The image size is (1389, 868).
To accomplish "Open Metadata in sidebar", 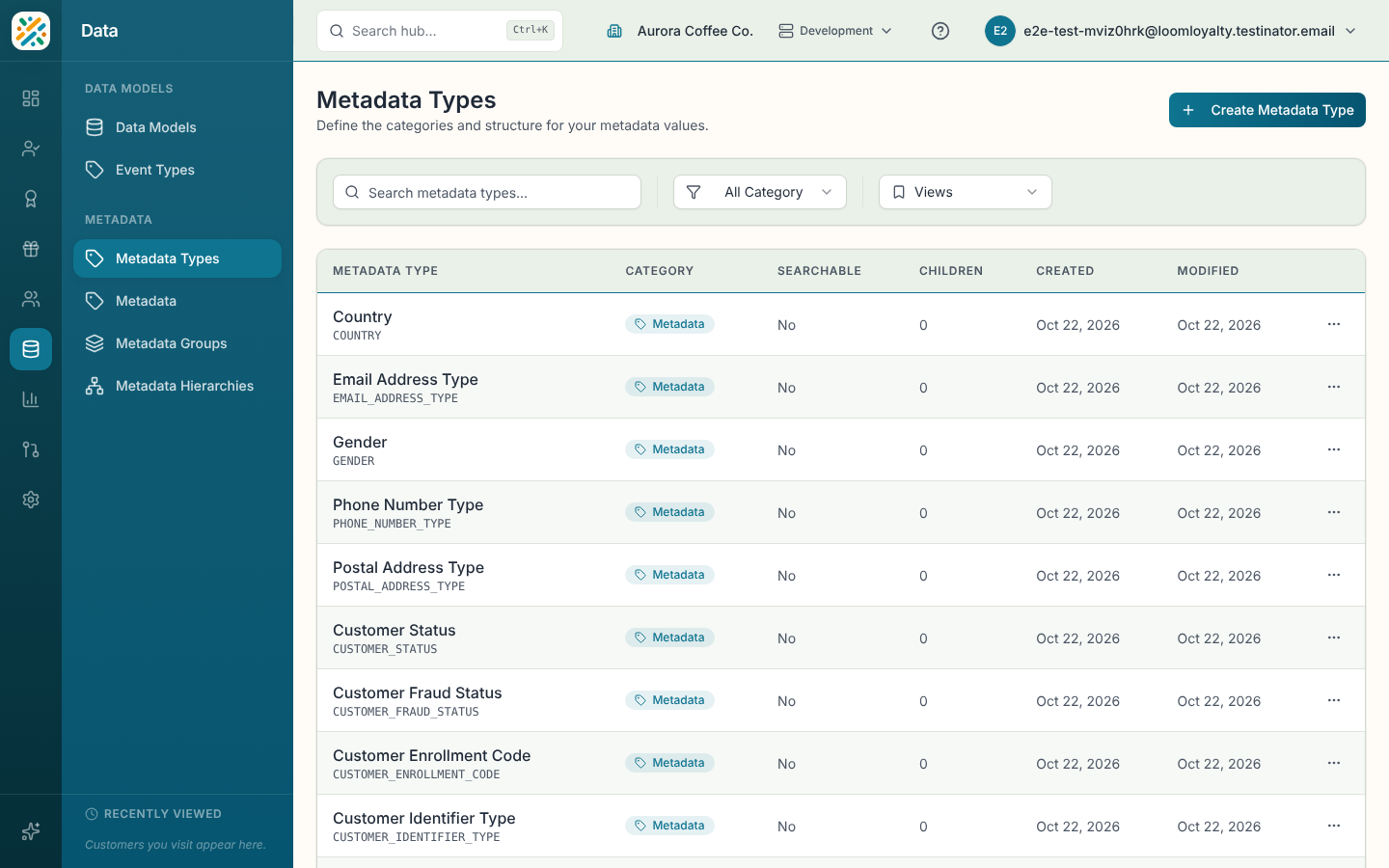I will point(177,301).
